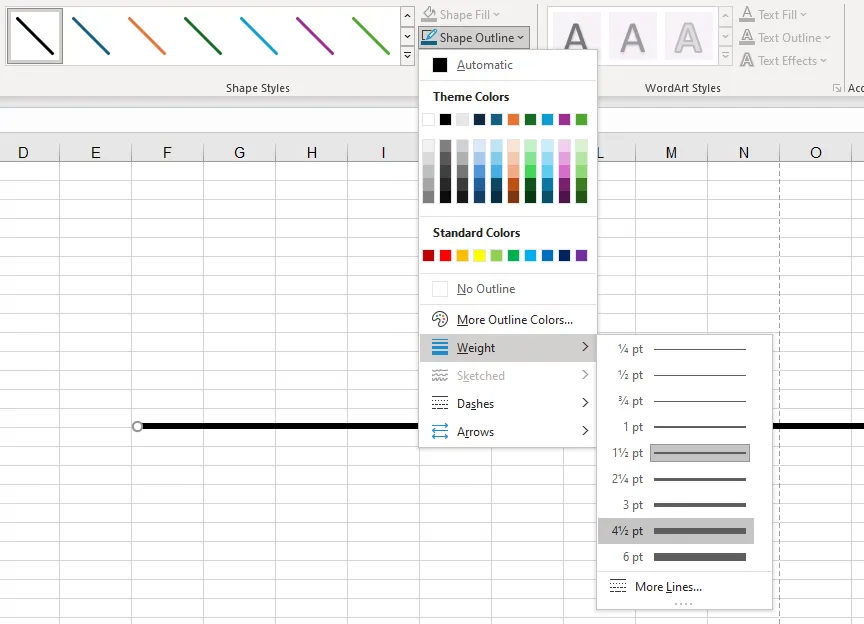Pick yellow from Standard Colors
The height and width of the screenshot is (624, 864).
point(479,256)
